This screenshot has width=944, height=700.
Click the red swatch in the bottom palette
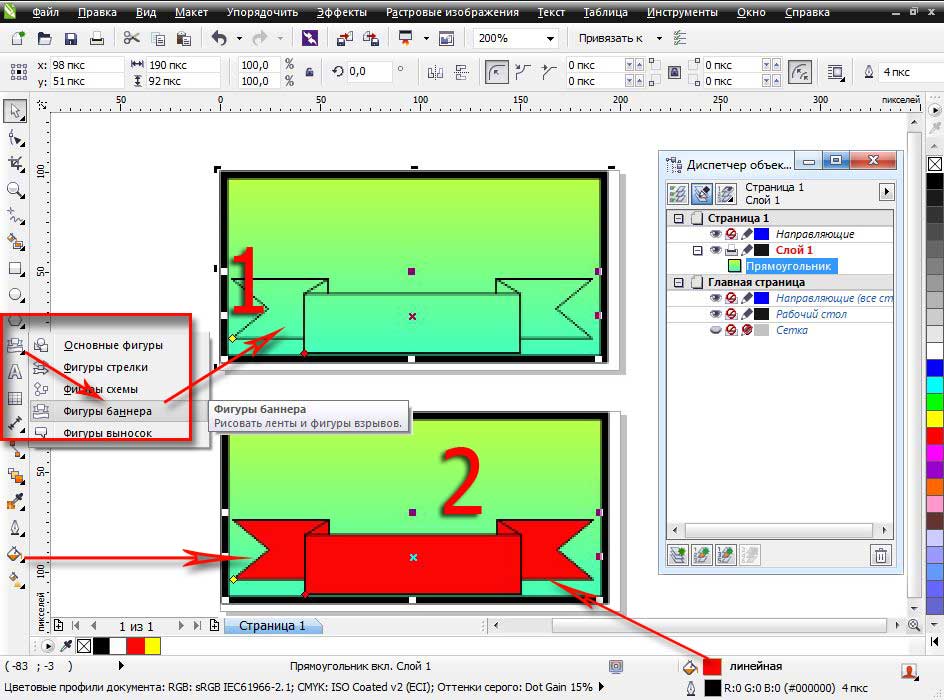(135, 646)
